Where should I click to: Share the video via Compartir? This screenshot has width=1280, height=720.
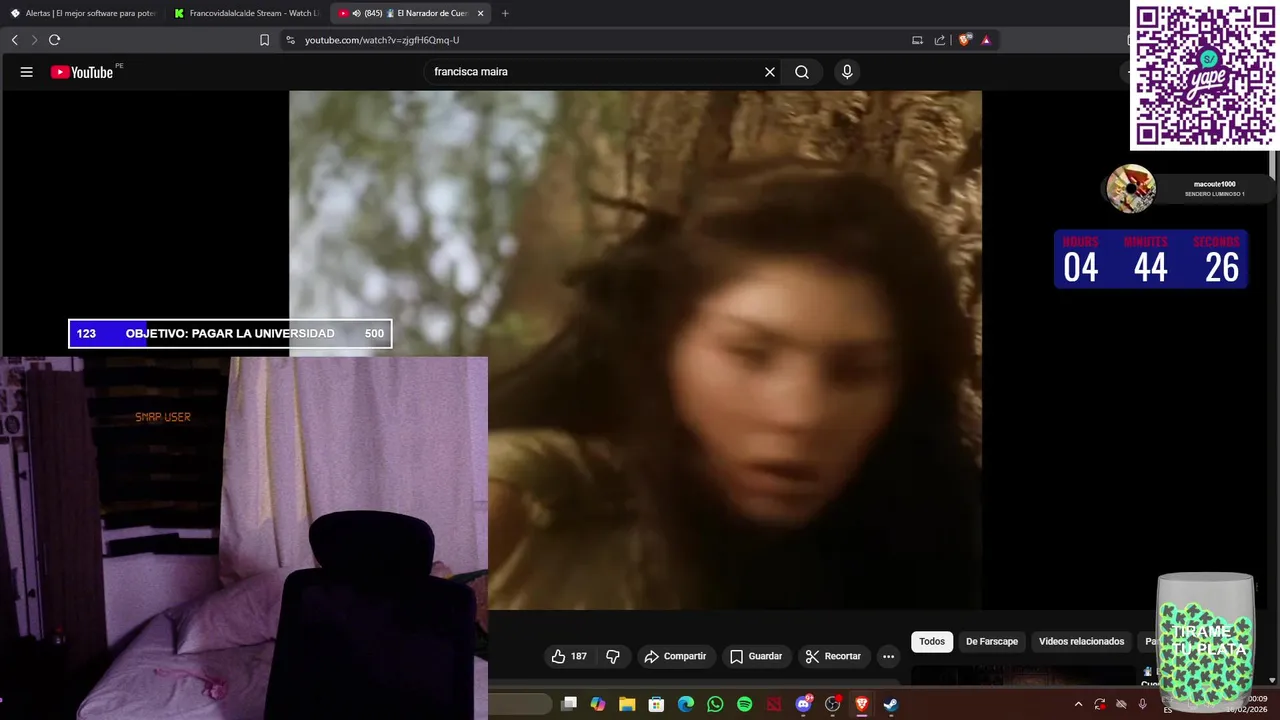click(x=675, y=656)
